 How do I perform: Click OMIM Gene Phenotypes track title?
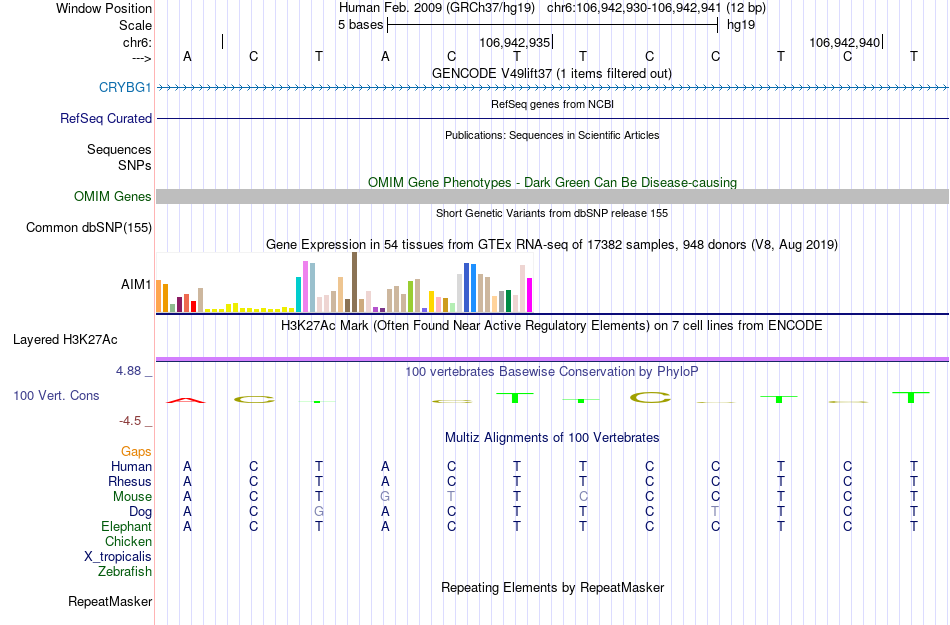point(552,182)
